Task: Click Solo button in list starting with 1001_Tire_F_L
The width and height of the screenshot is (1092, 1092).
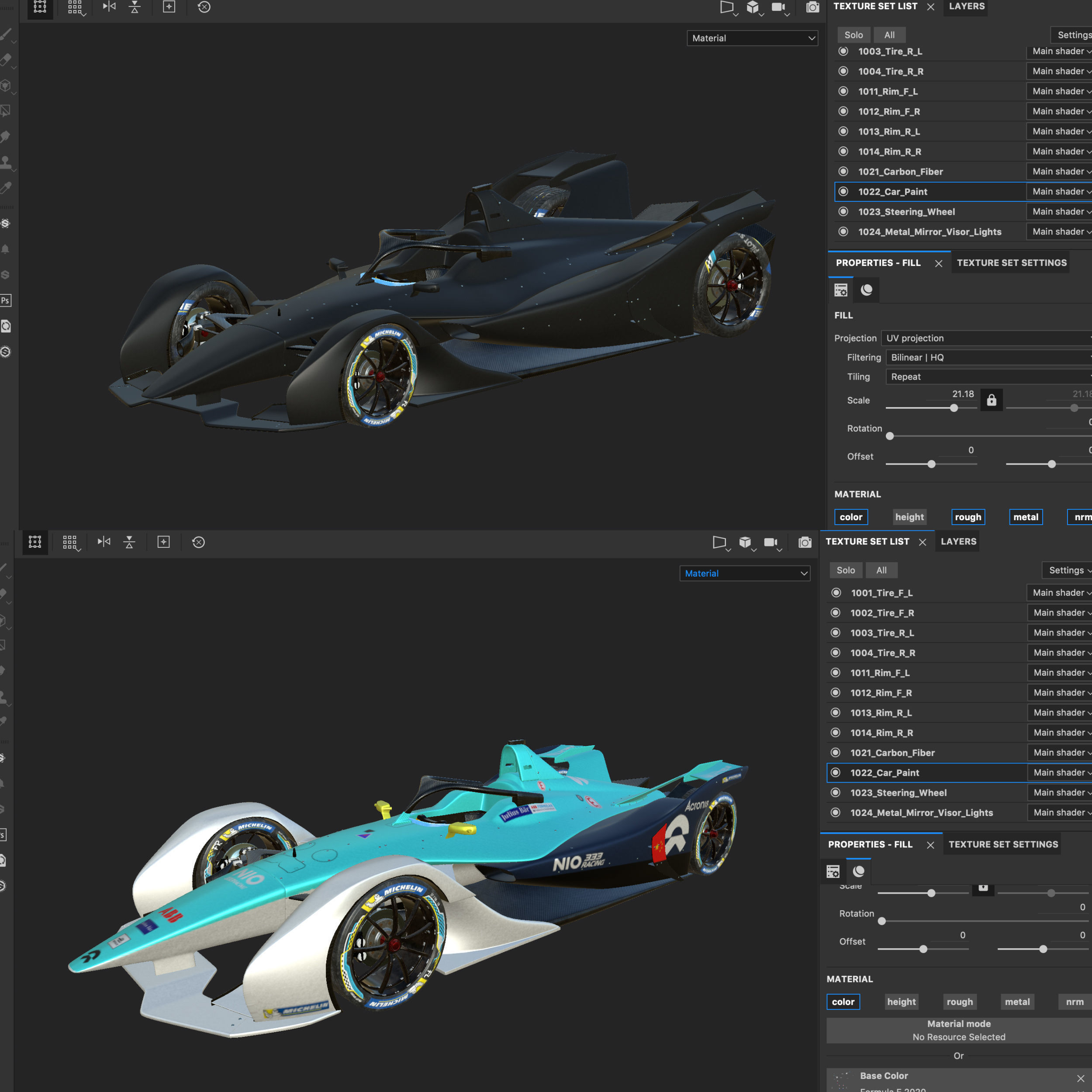Action: 846,570
